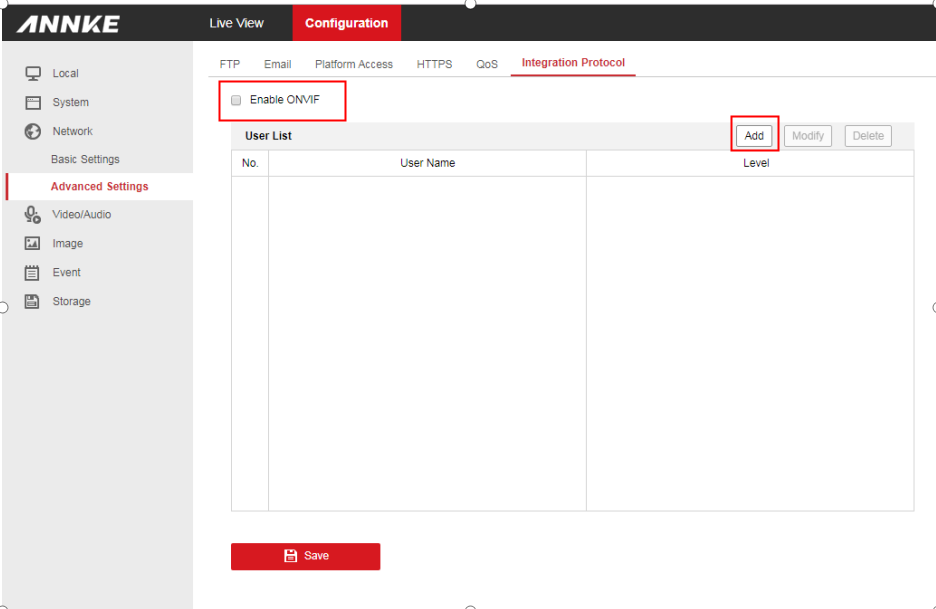Collapse the Network section in sidebar
Screen dimensions: 936x609
(72, 131)
